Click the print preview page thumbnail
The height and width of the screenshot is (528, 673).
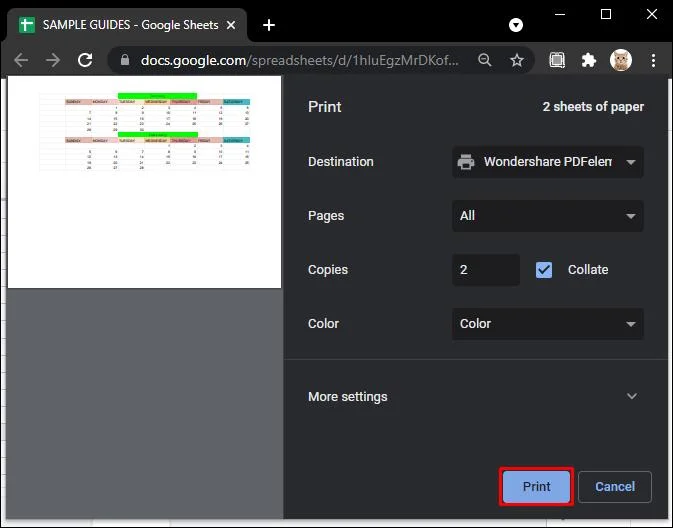coord(145,182)
